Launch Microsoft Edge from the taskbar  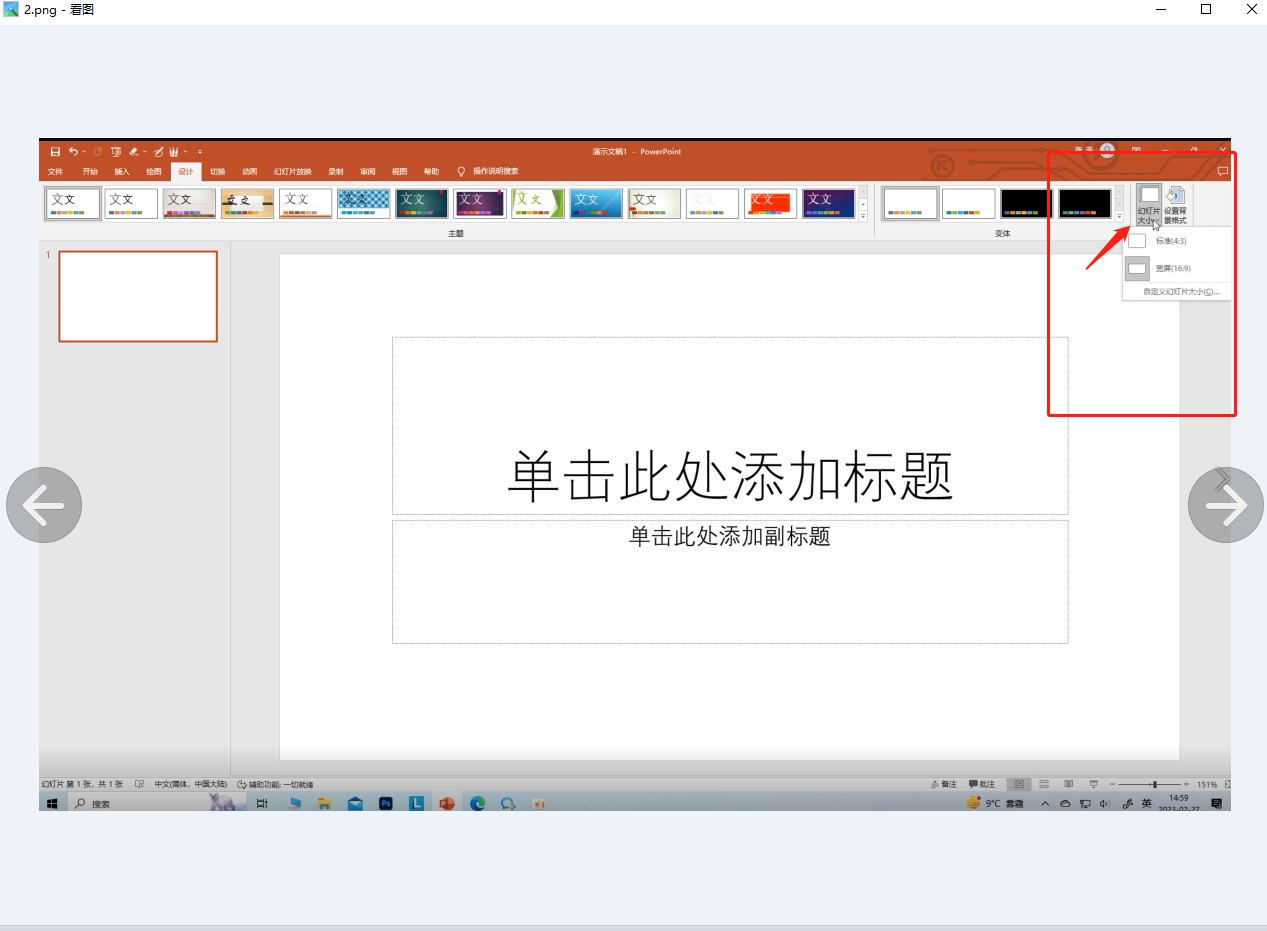point(477,804)
